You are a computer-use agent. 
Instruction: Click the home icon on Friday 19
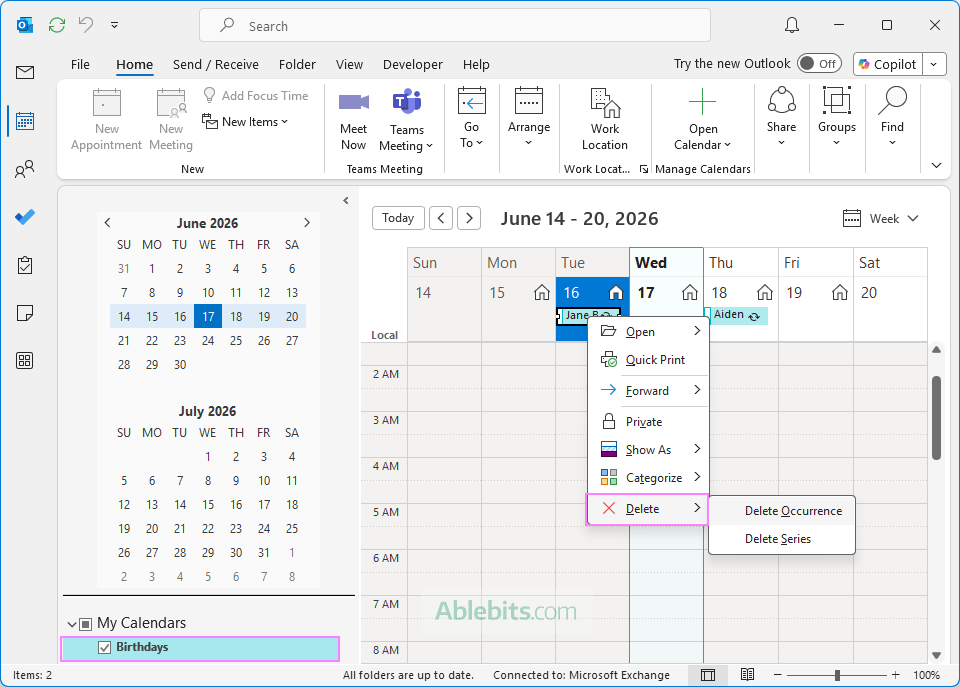[839, 293]
